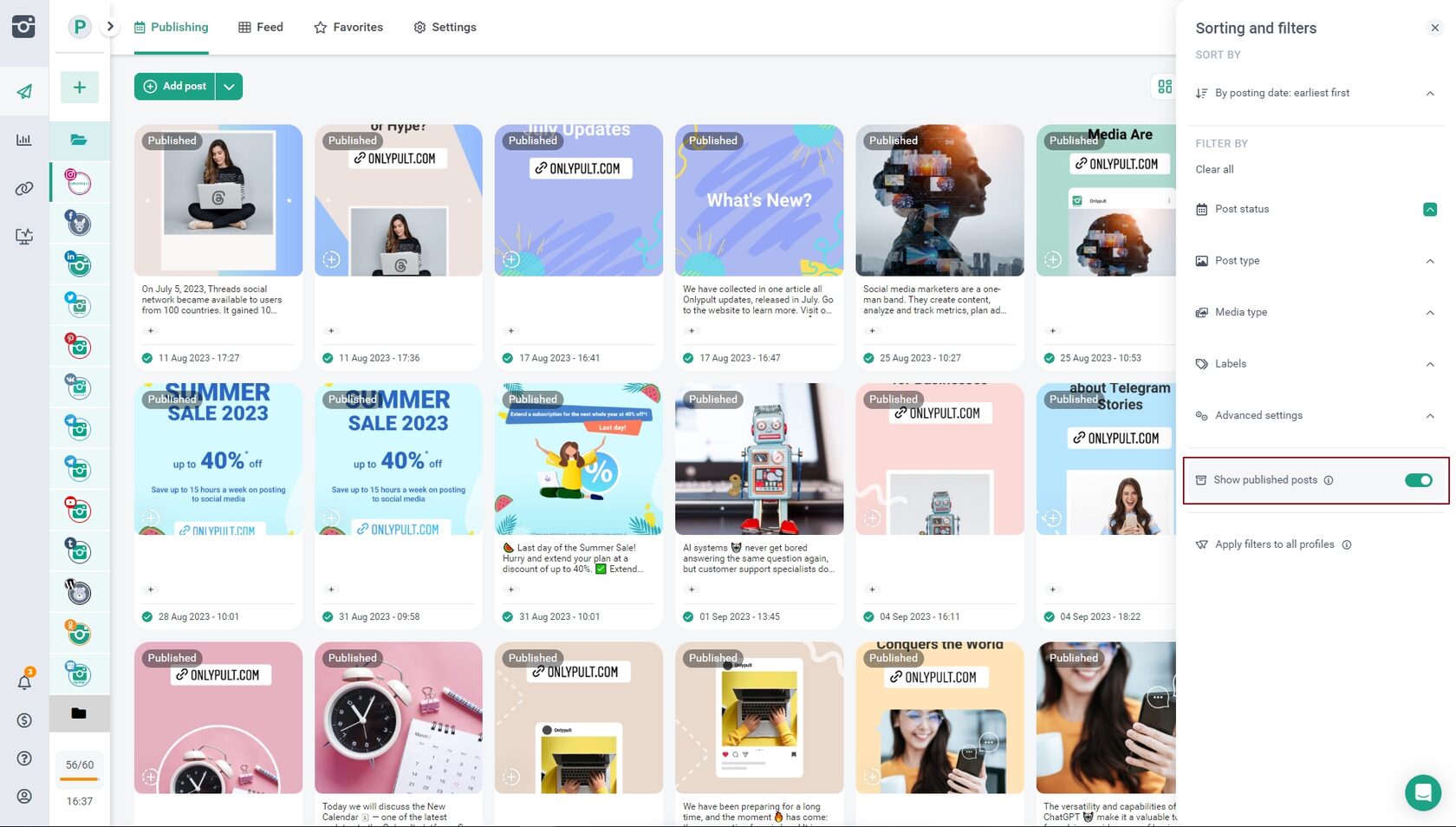Click the 16:37 clock in sidebar
Image resolution: width=1456 pixels, height=827 pixels.
(79, 802)
